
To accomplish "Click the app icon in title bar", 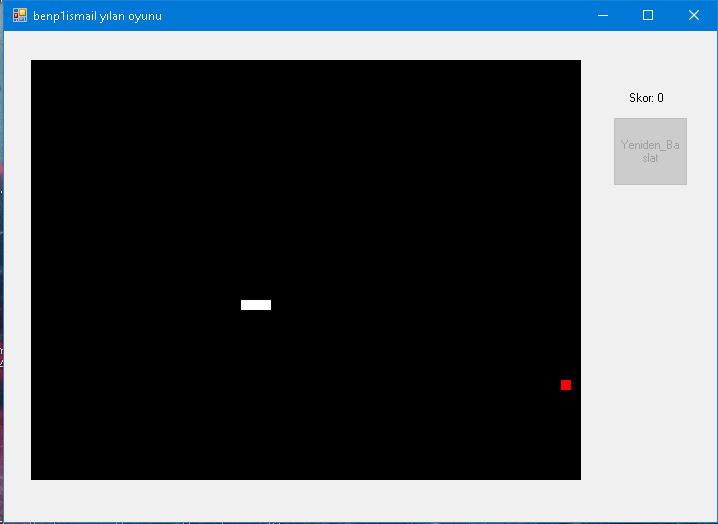I will (x=20, y=16).
